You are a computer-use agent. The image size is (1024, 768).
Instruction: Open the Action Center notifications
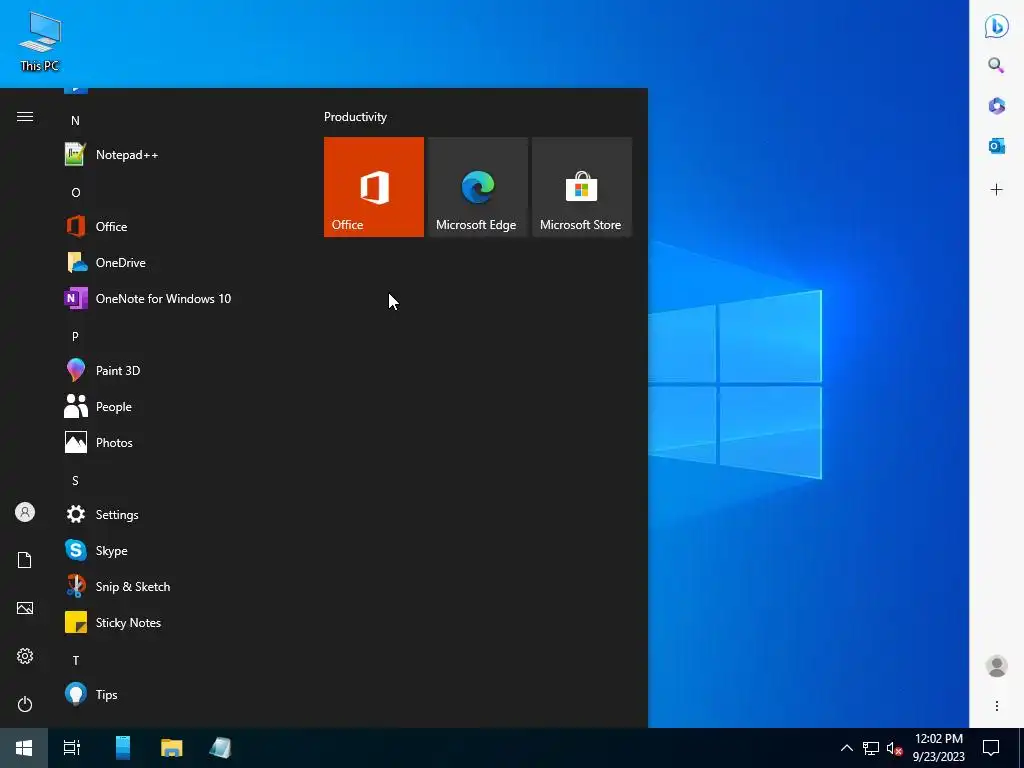[x=991, y=748]
